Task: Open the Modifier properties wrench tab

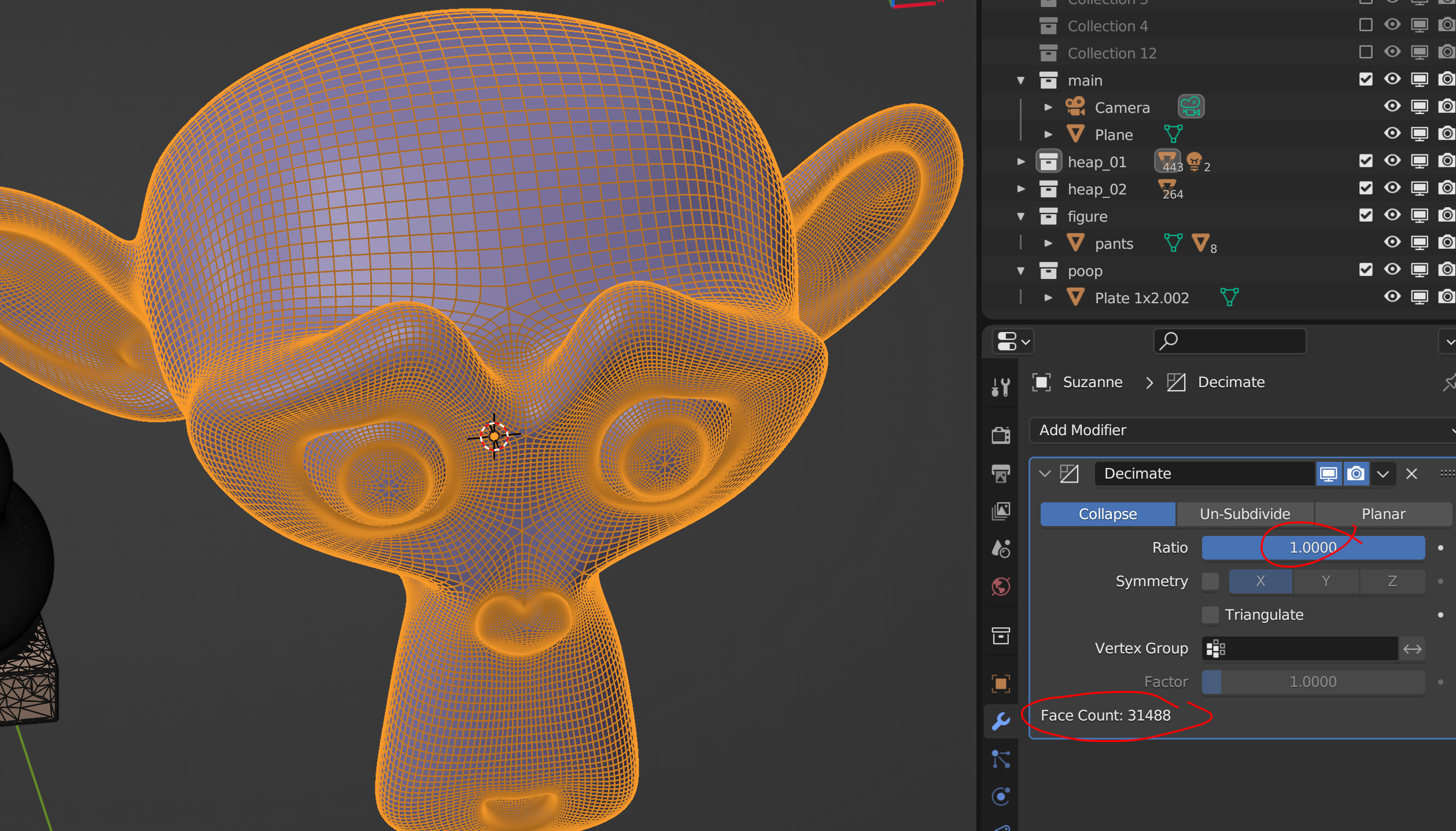Action: [1001, 721]
